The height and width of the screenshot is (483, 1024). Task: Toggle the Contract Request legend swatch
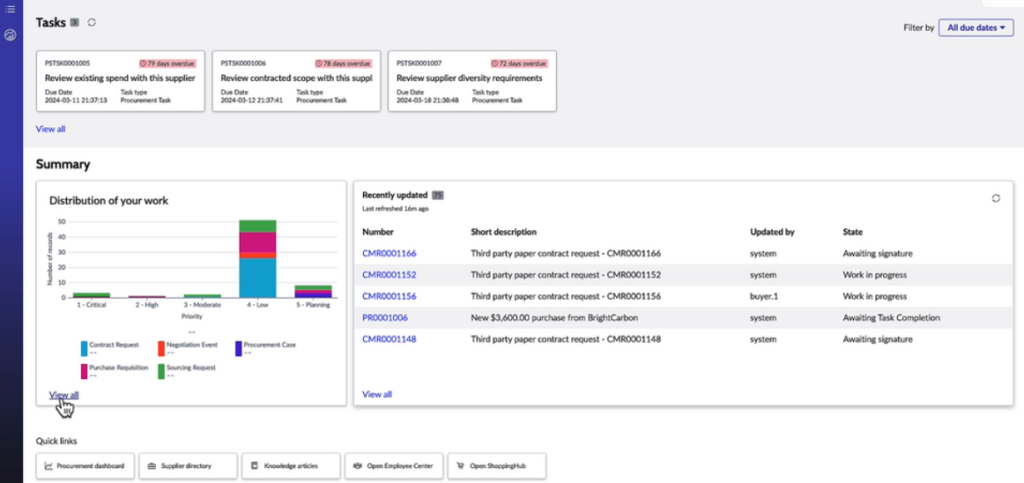84,348
